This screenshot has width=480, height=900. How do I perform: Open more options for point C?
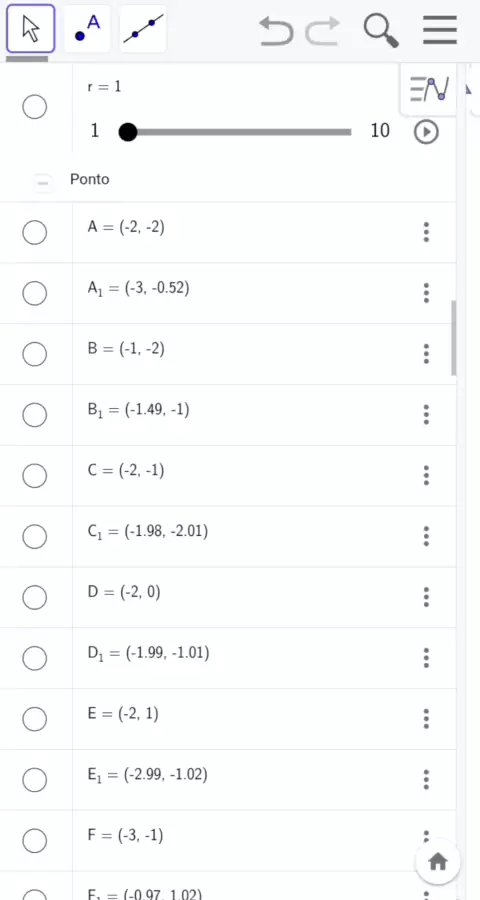click(426, 475)
